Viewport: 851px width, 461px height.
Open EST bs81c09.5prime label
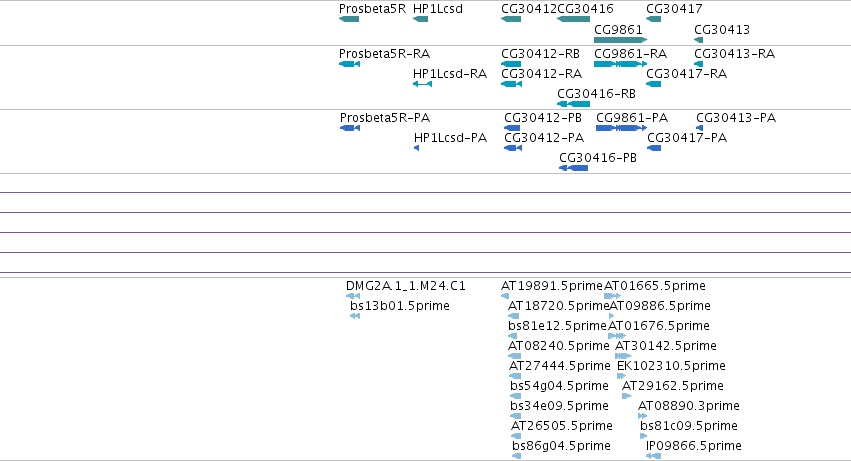[x=689, y=426]
